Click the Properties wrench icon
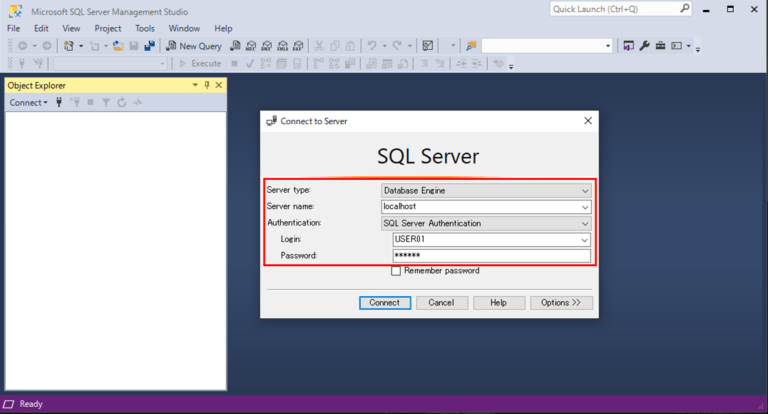Viewport: 768px width, 414px height. pos(644,46)
